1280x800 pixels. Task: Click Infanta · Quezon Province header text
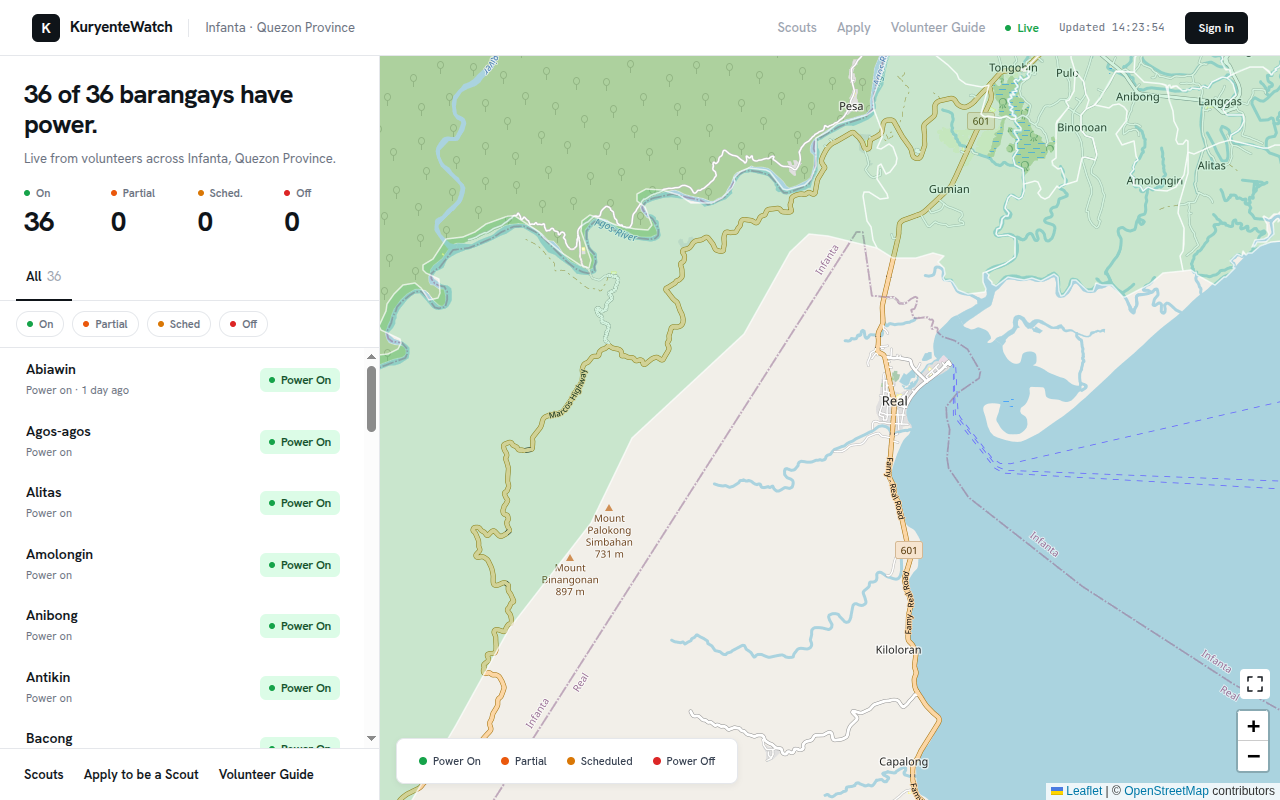click(x=280, y=28)
